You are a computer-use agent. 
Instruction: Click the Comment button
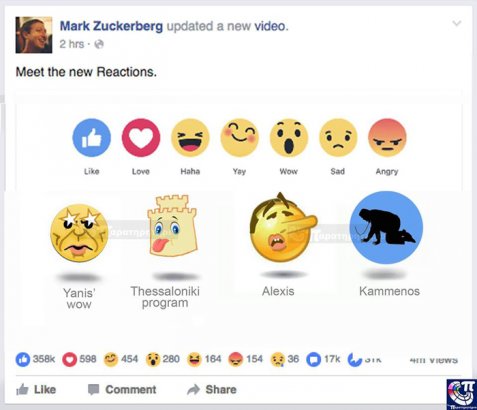(122, 389)
